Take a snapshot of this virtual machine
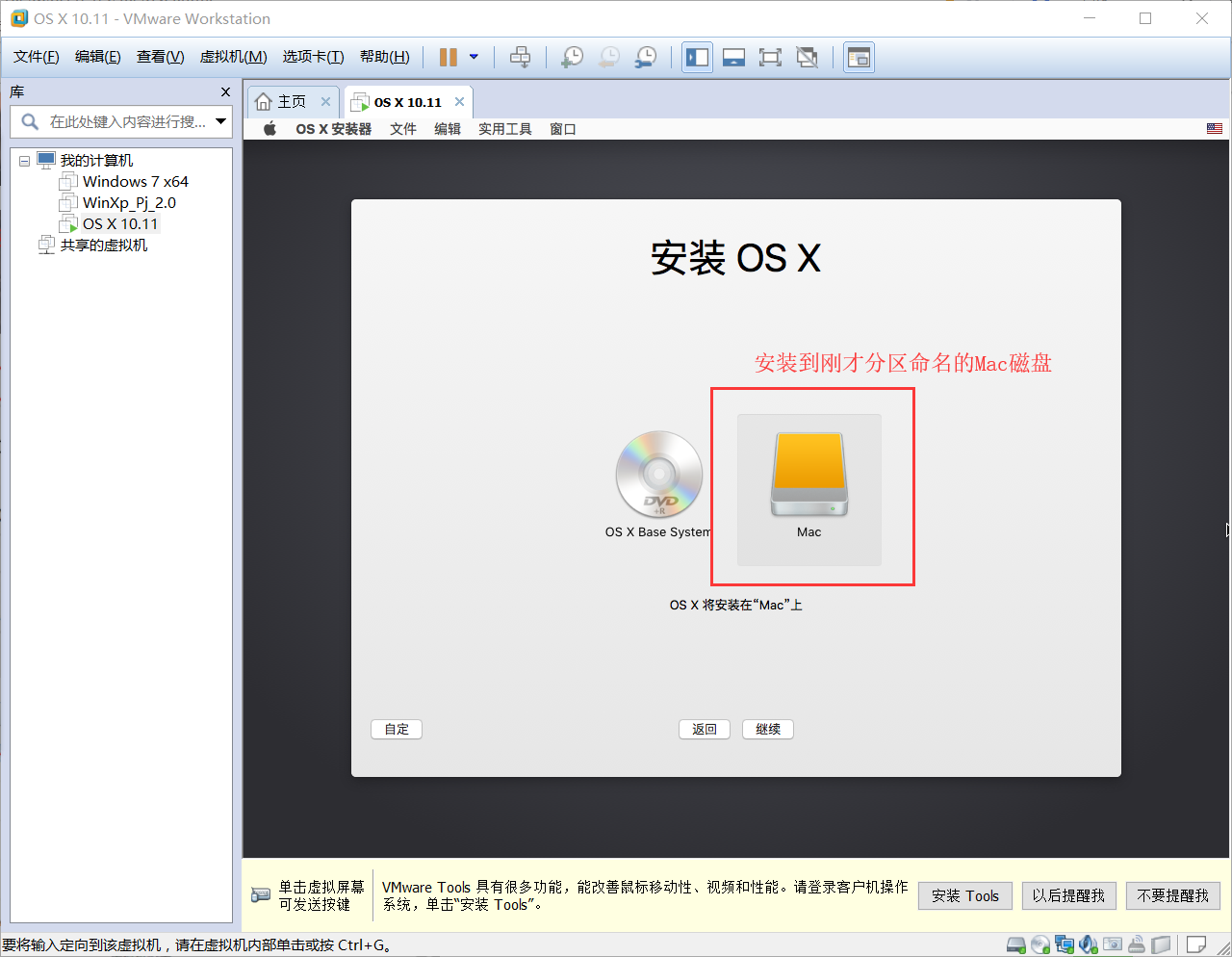Viewport: 1232px width, 957px height. [x=572, y=58]
